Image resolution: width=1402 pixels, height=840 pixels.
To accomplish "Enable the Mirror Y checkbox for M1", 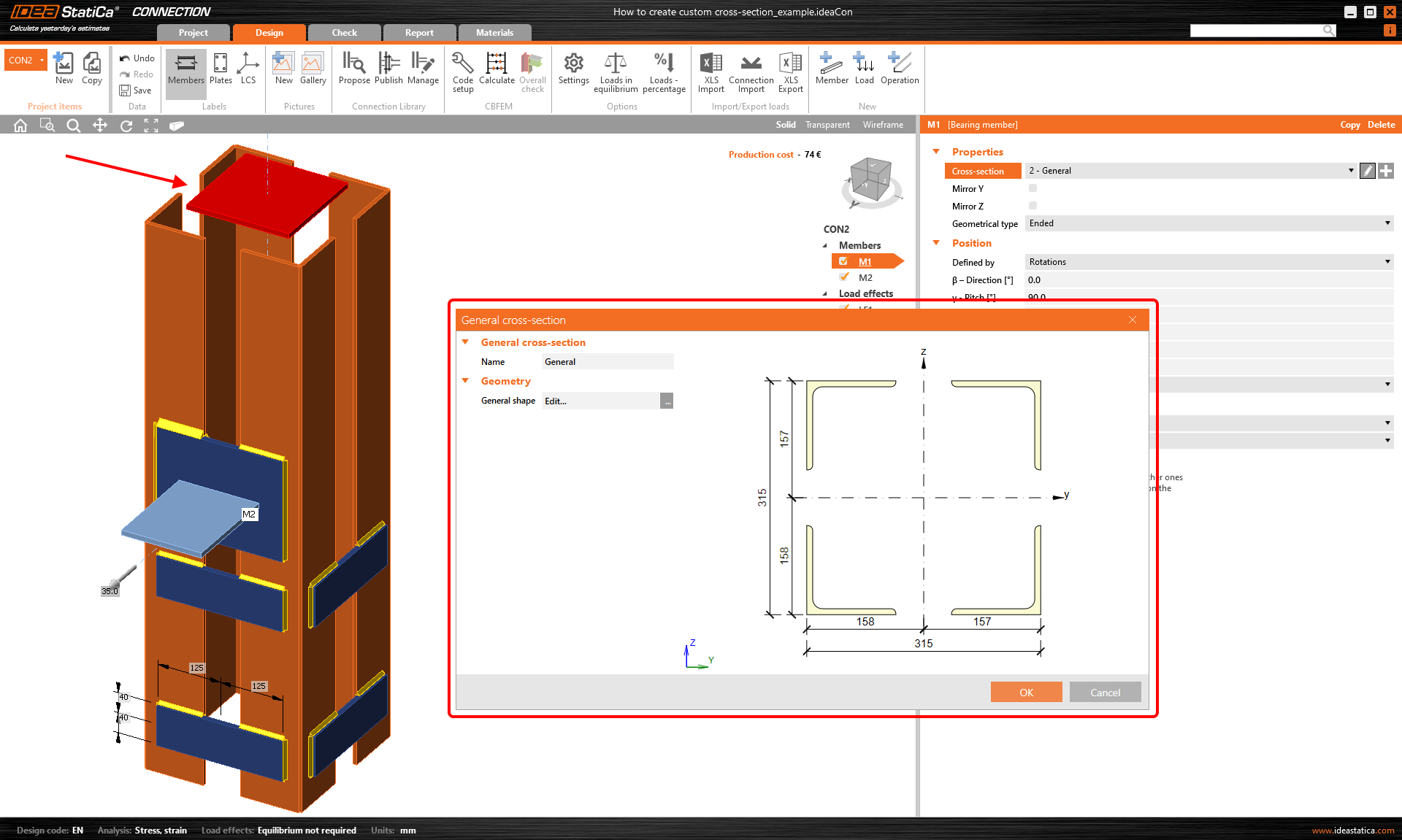I will (1033, 188).
